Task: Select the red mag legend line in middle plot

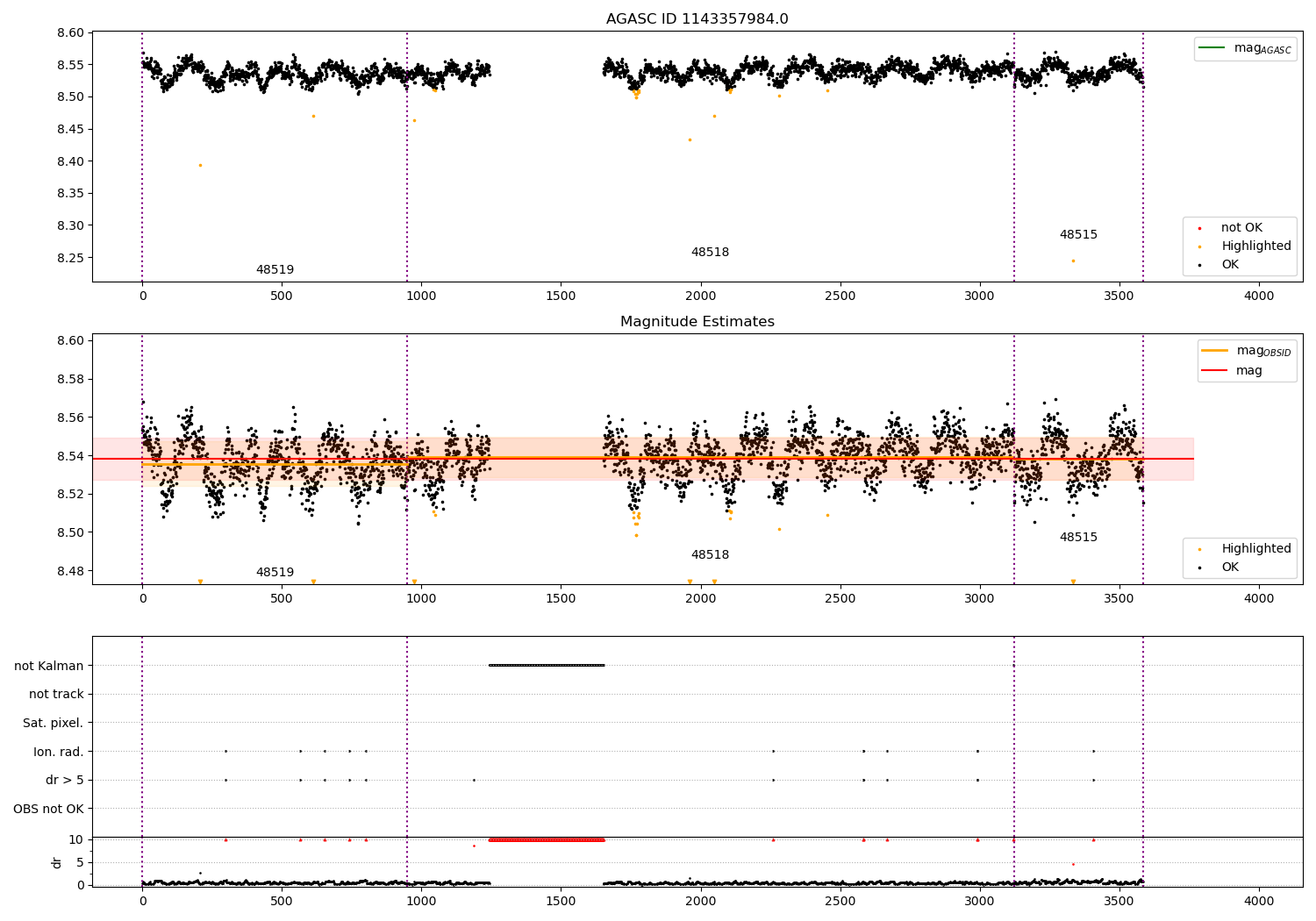Action: coord(1215,370)
